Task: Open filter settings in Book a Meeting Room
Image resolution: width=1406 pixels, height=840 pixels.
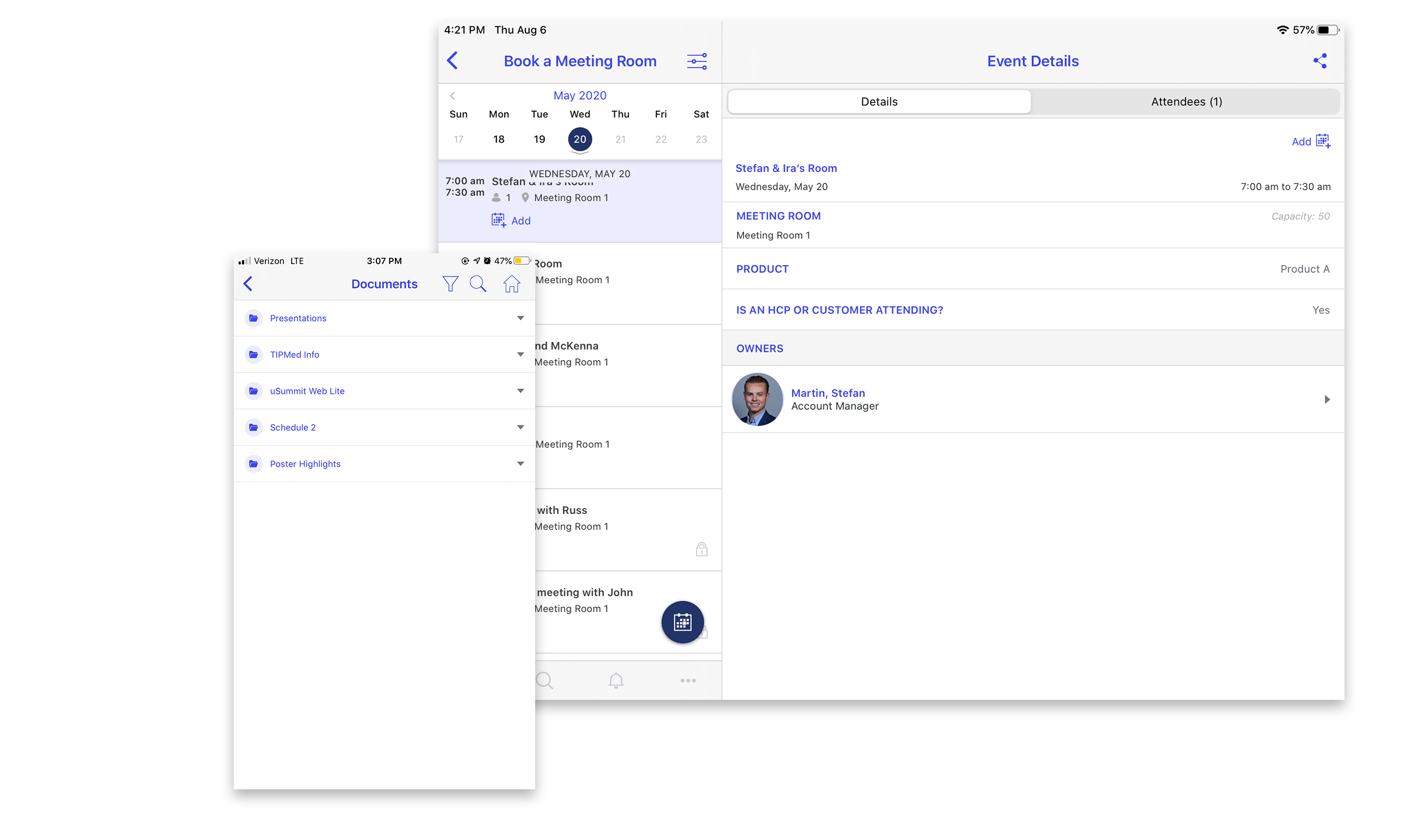Action: point(697,61)
